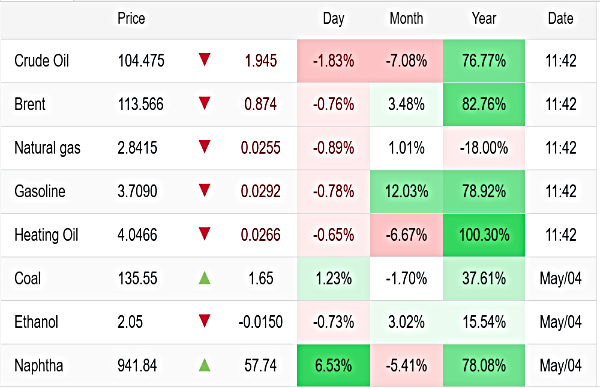
Task: Click Coal day change 1.23%
Action: 333,278
